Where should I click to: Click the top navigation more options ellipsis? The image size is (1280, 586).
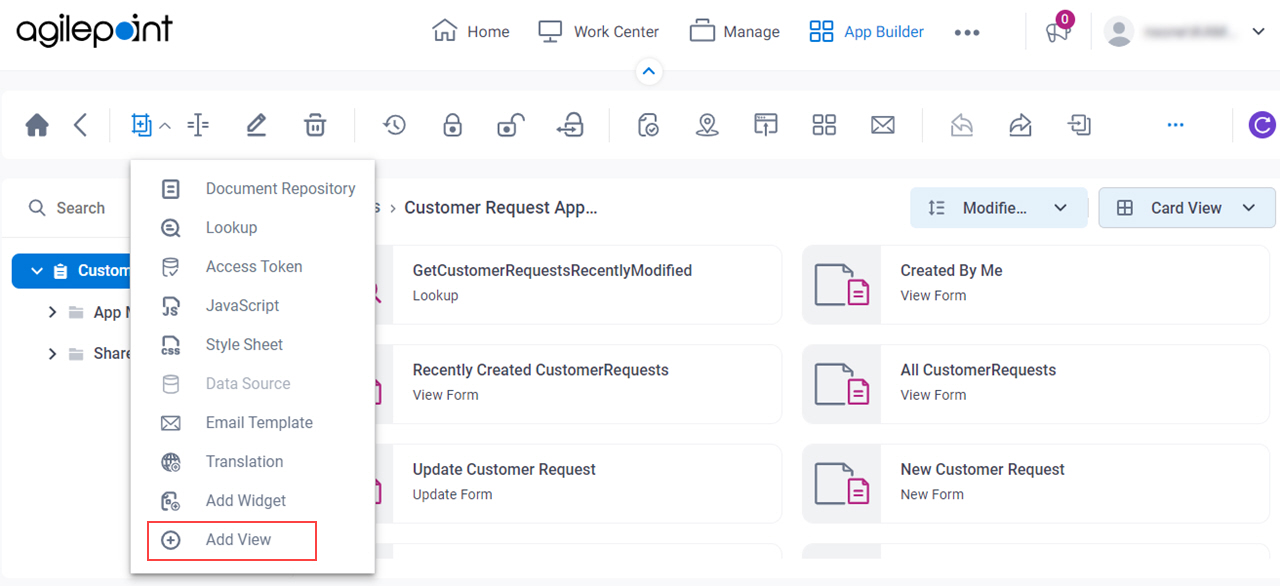(967, 32)
